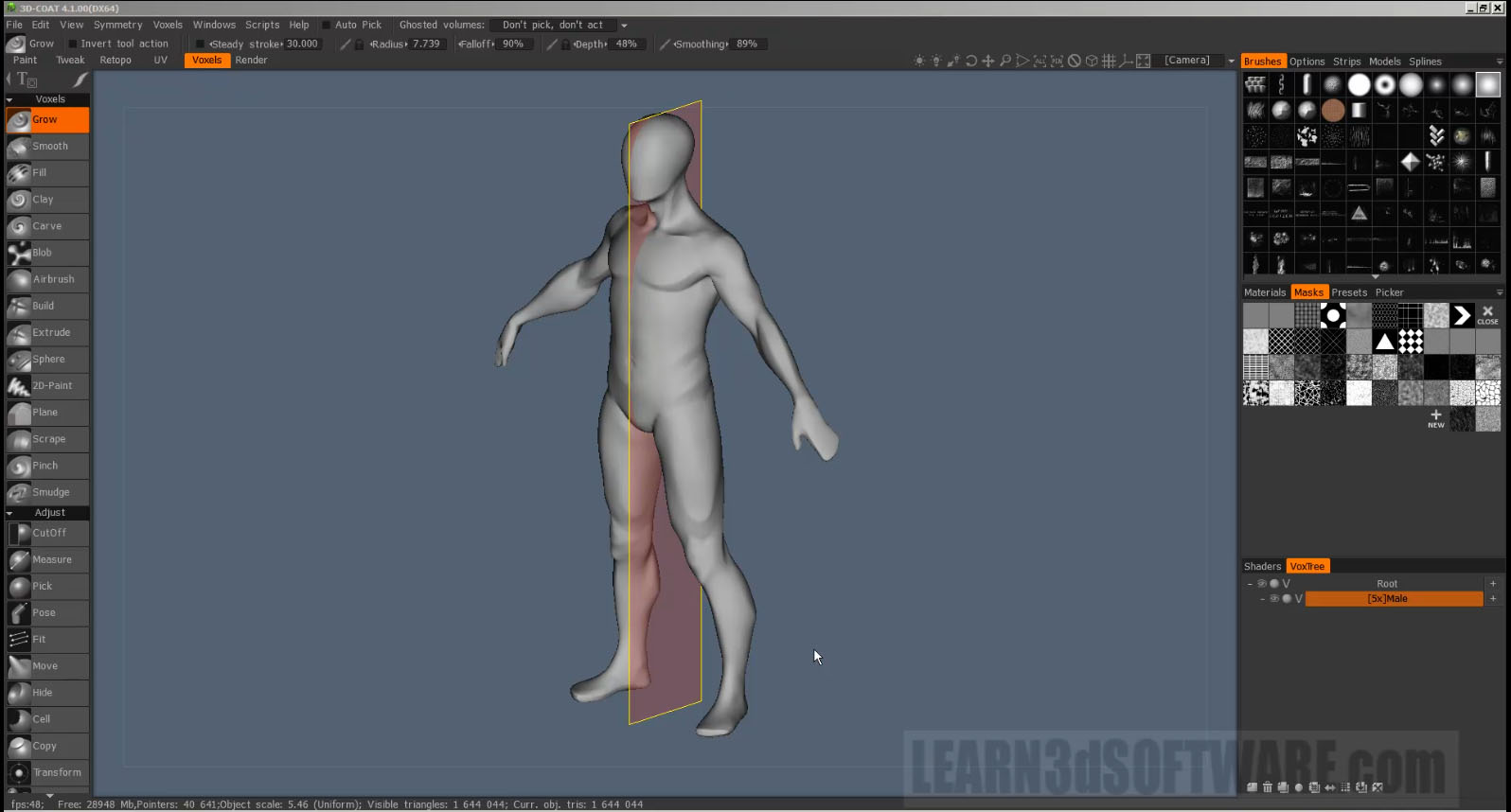1511x812 pixels.
Task: Enable the Steady stroke checkbox
Action: click(x=200, y=44)
